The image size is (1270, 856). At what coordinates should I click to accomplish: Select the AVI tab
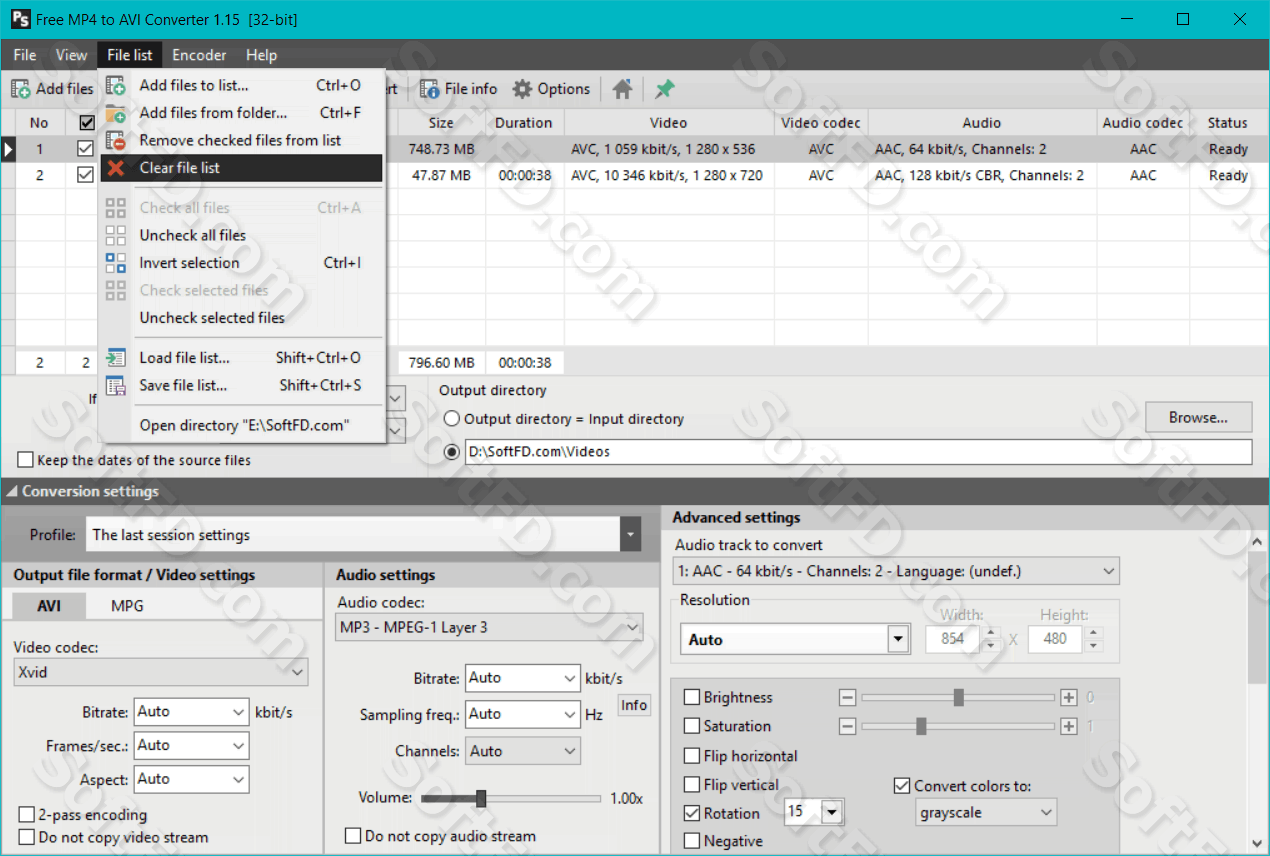point(49,606)
